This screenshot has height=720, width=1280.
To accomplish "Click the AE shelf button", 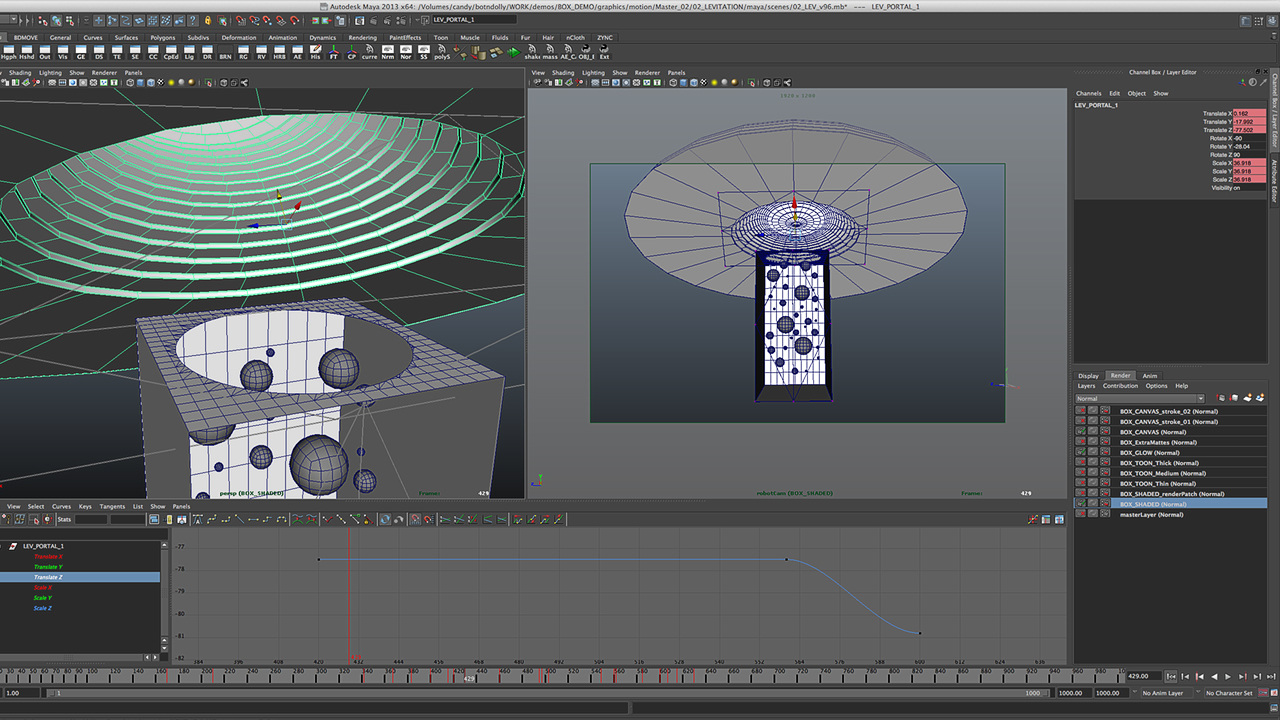I will coord(298,52).
